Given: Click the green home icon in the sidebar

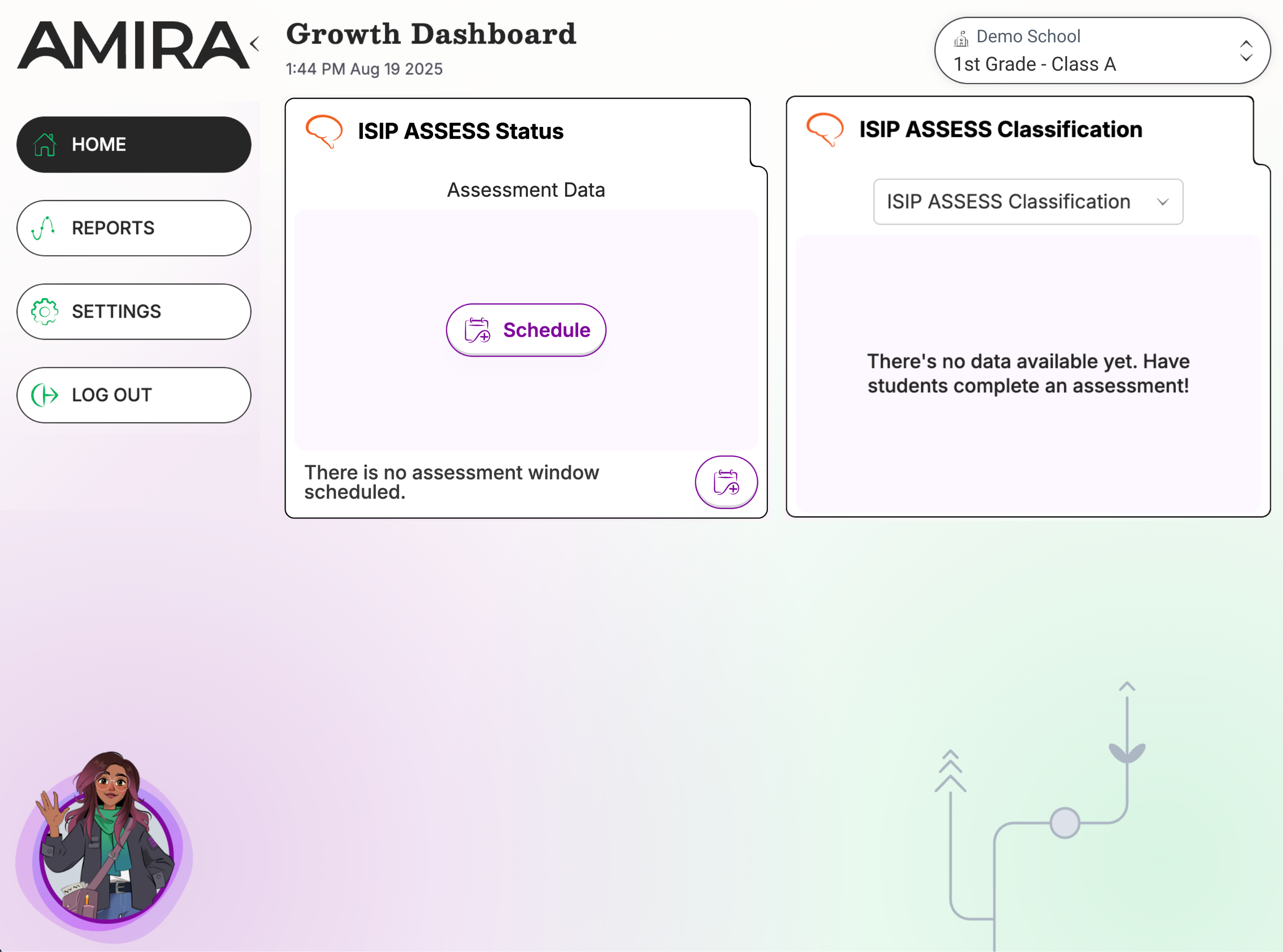Looking at the screenshot, I should coord(45,145).
